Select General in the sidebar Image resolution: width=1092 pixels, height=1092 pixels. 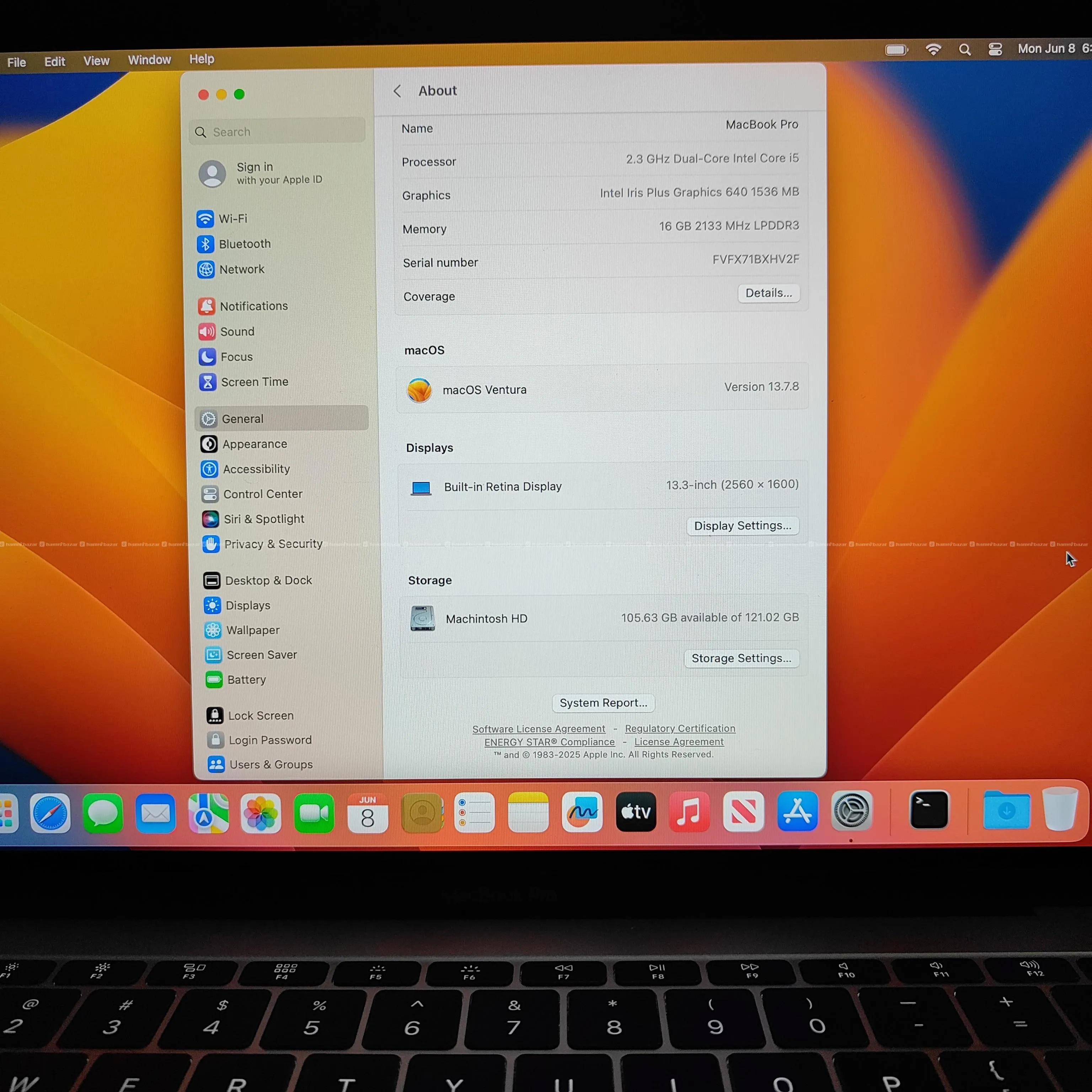282,419
